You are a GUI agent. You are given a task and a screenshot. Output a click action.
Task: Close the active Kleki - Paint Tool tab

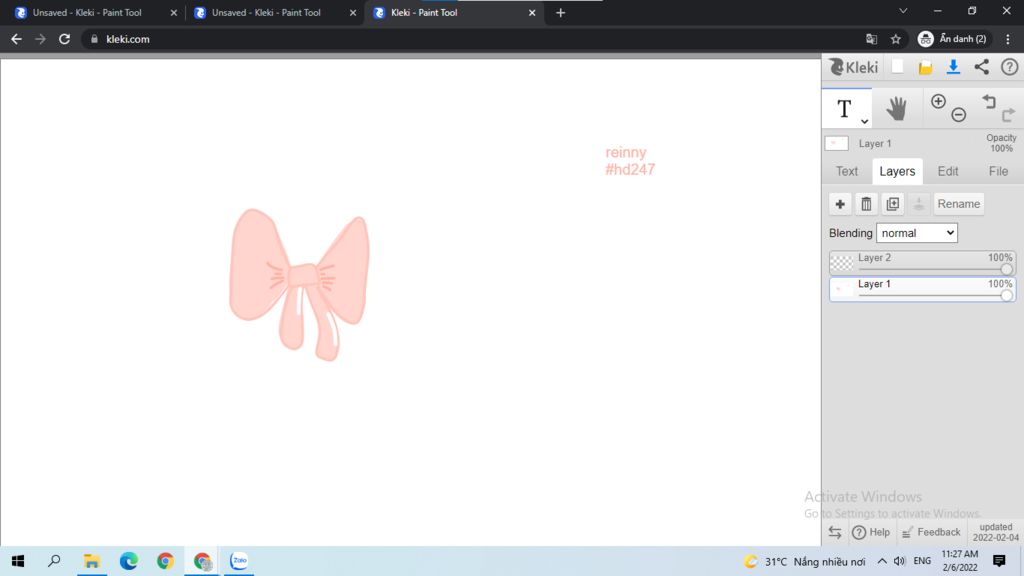(x=532, y=12)
